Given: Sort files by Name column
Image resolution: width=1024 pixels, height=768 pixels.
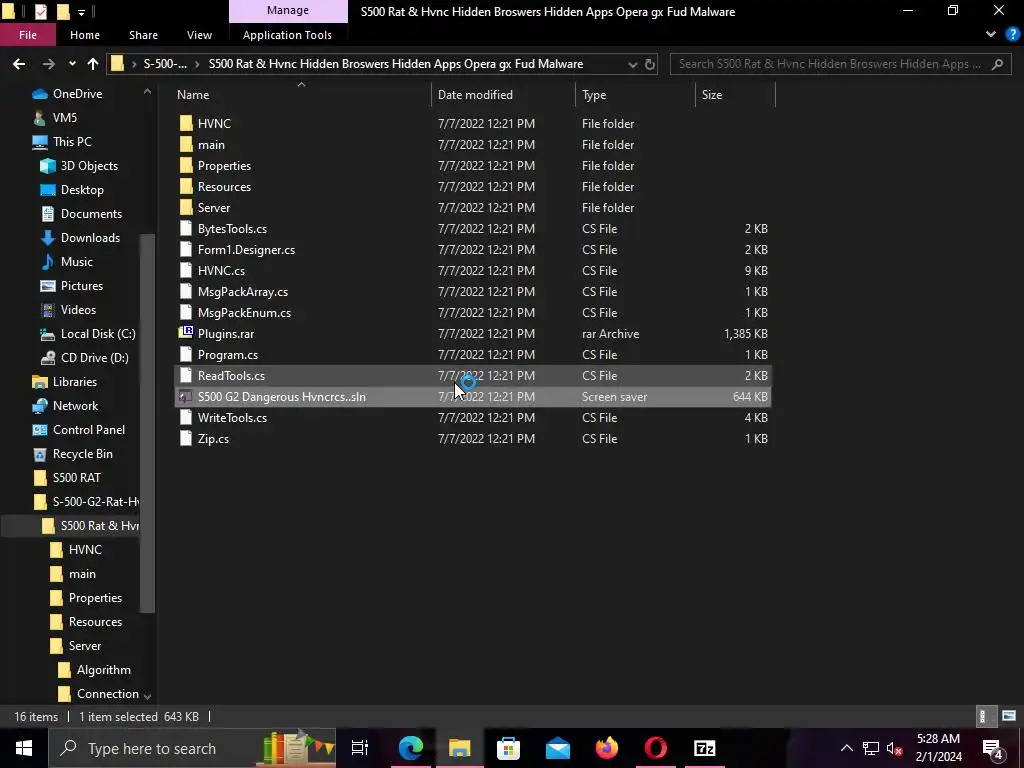Looking at the screenshot, I should (x=193, y=95).
